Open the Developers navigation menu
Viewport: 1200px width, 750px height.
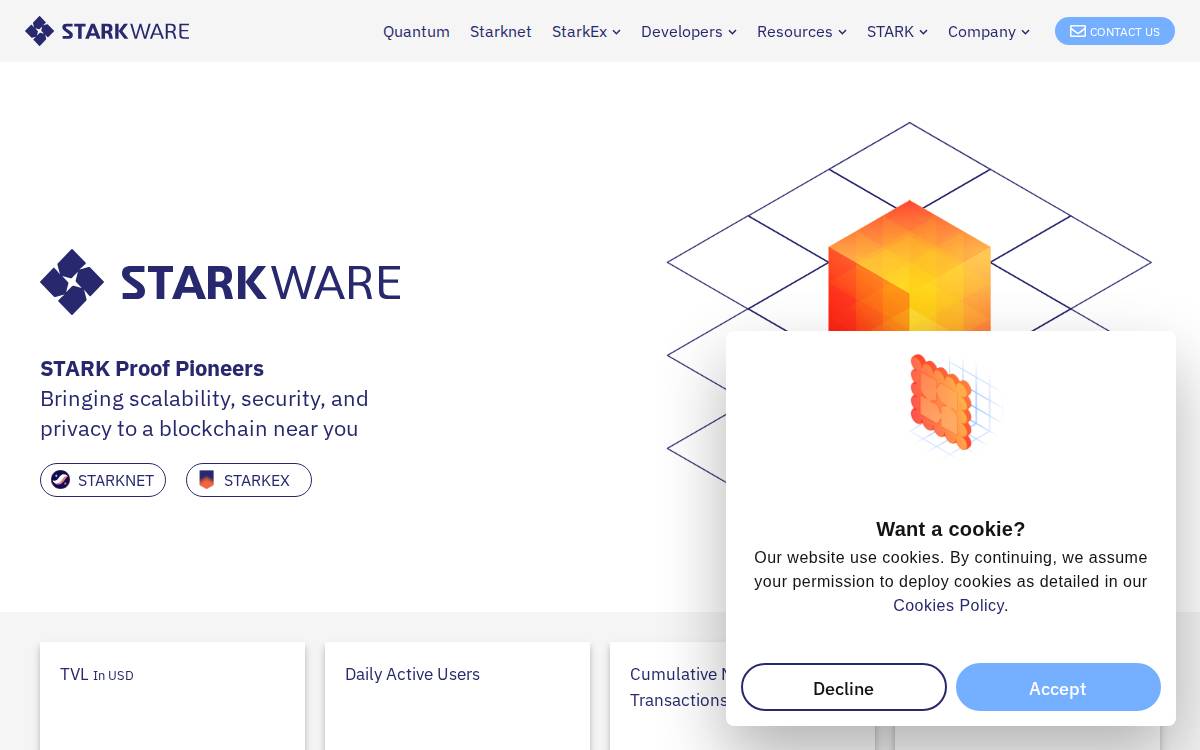(x=688, y=31)
